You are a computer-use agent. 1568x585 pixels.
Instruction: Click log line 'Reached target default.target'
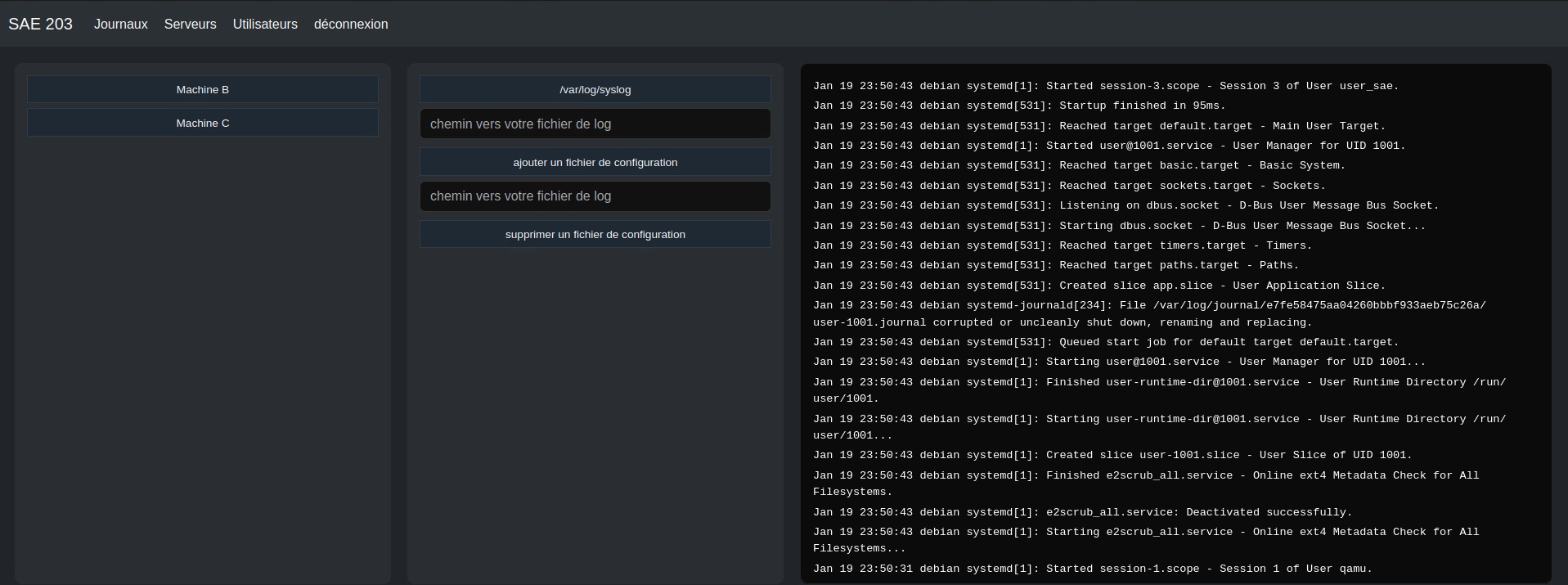[1099, 126]
